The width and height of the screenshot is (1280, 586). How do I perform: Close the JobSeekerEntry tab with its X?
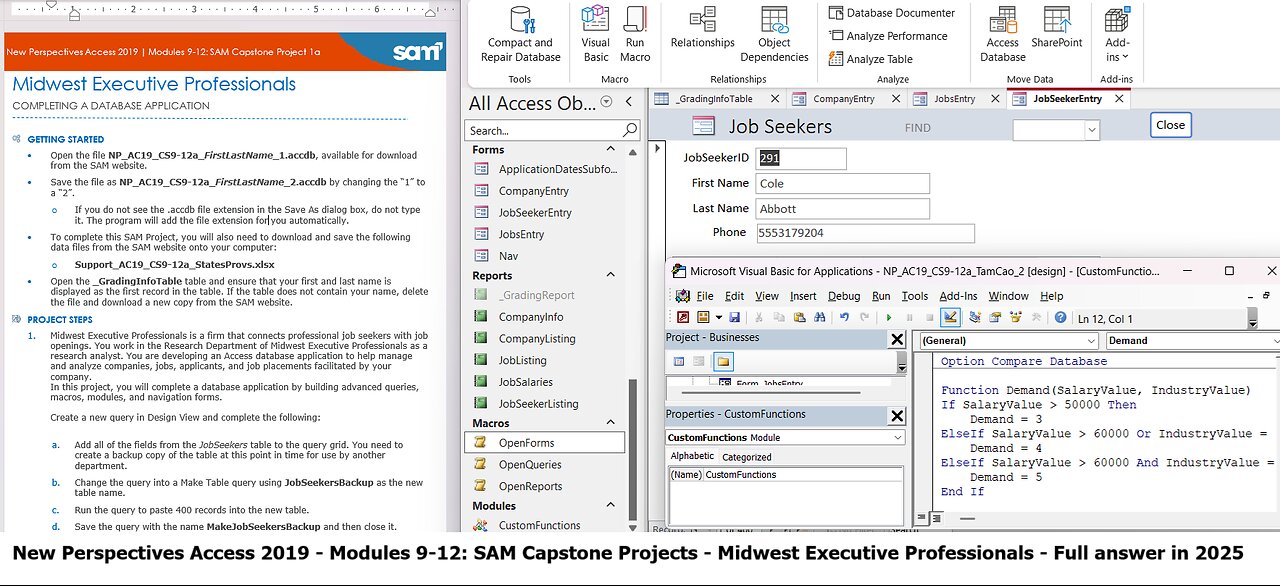pyautogui.click(x=1119, y=99)
